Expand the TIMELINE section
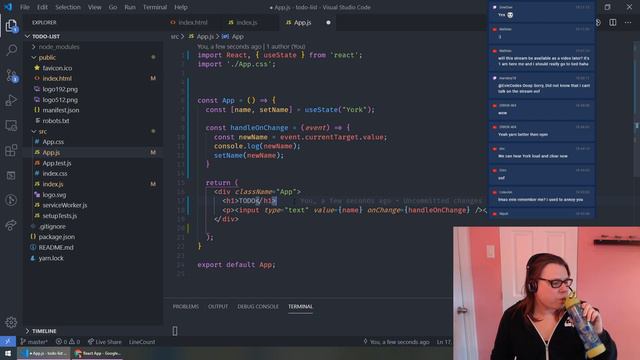The height and width of the screenshot is (360, 640). (93, 331)
